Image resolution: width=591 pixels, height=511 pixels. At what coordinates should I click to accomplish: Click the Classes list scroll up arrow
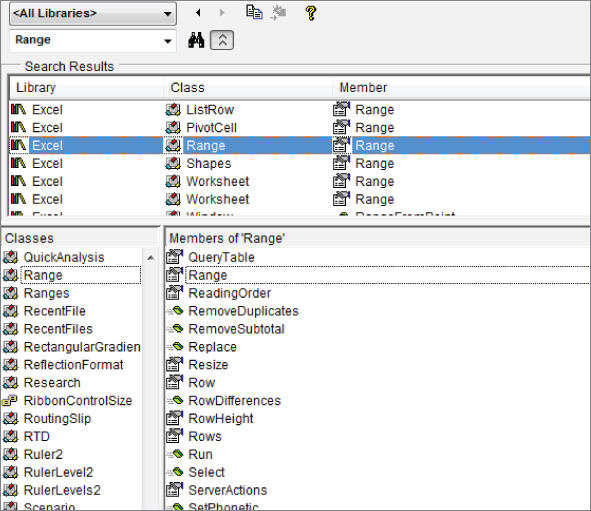(x=151, y=258)
